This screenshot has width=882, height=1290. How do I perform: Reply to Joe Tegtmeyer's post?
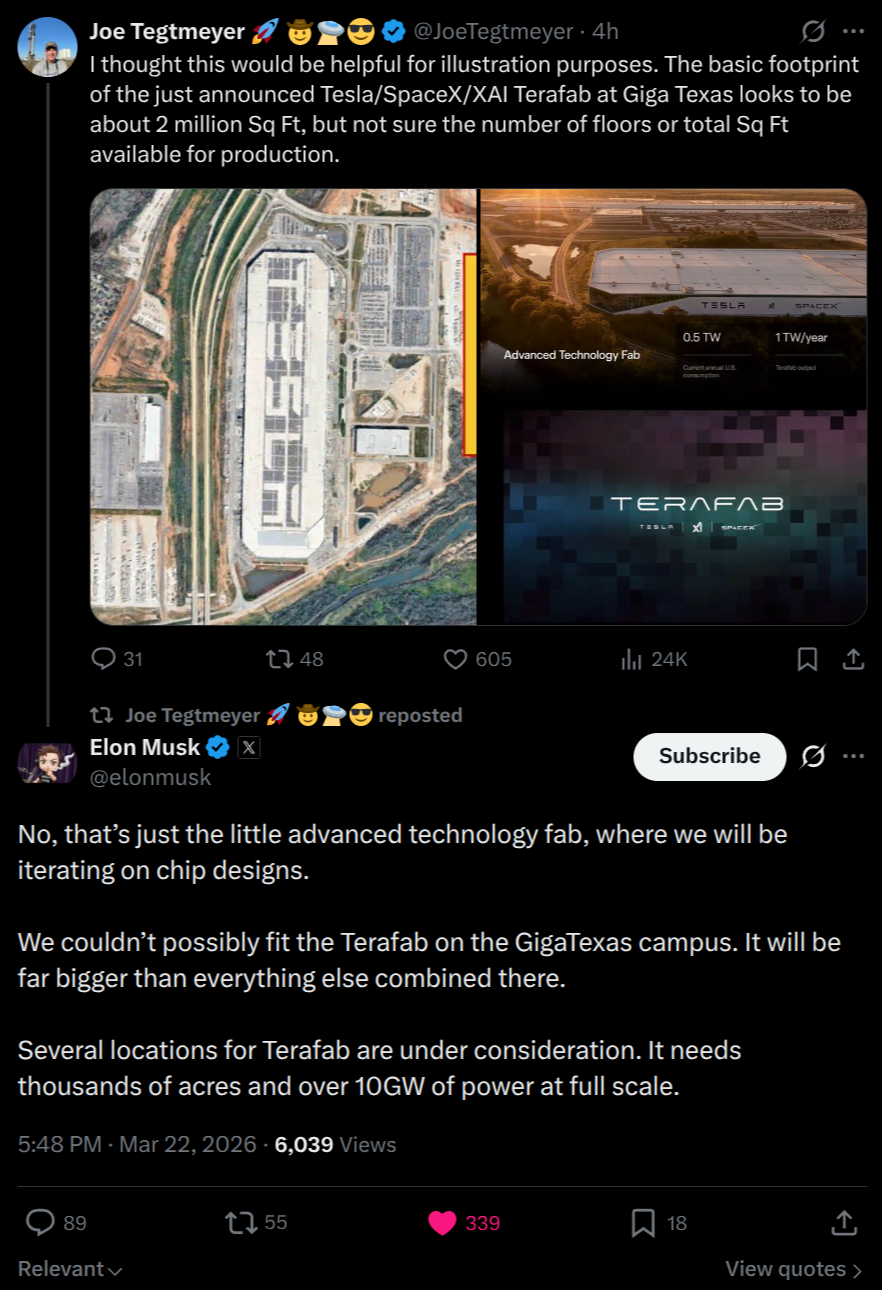(x=104, y=659)
